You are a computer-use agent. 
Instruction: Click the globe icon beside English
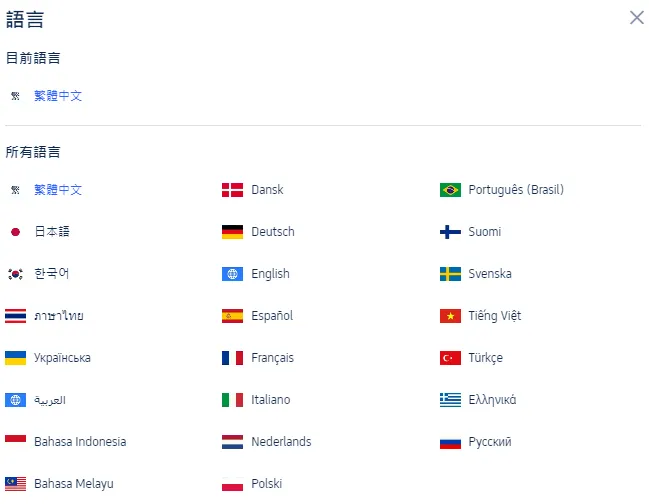(x=232, y=274)
